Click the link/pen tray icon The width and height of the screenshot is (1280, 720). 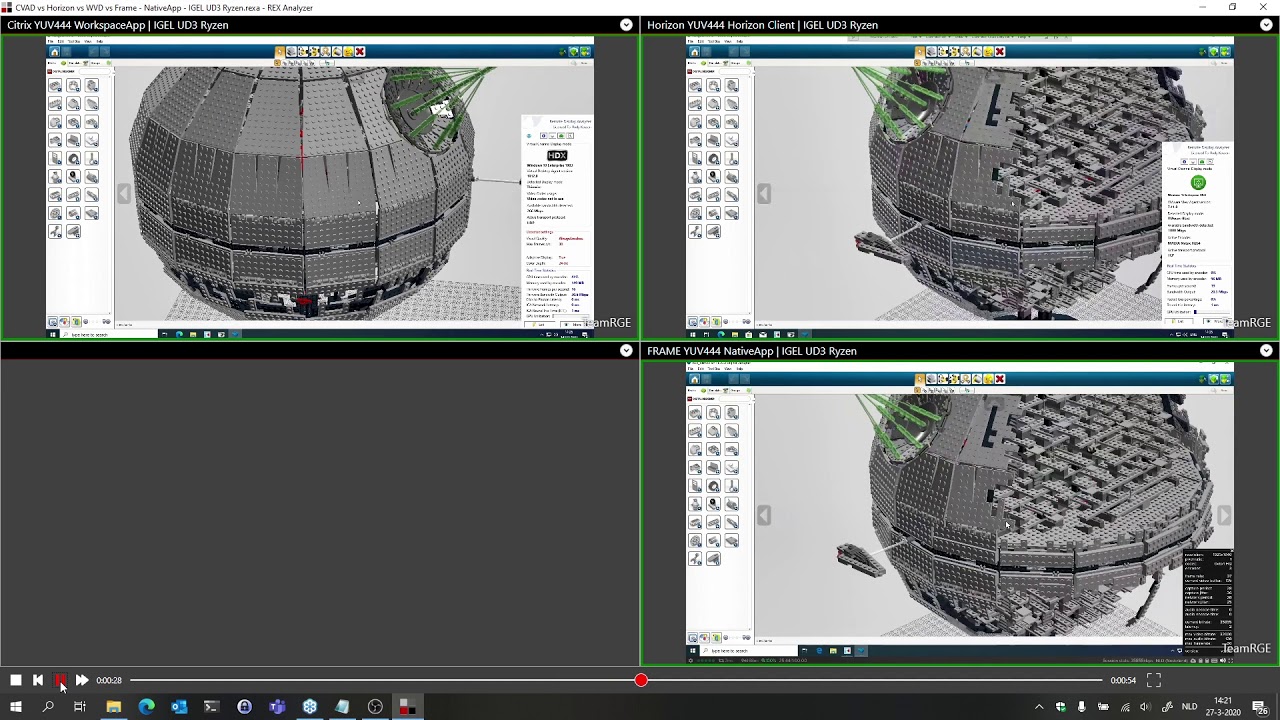(1167, 707)
